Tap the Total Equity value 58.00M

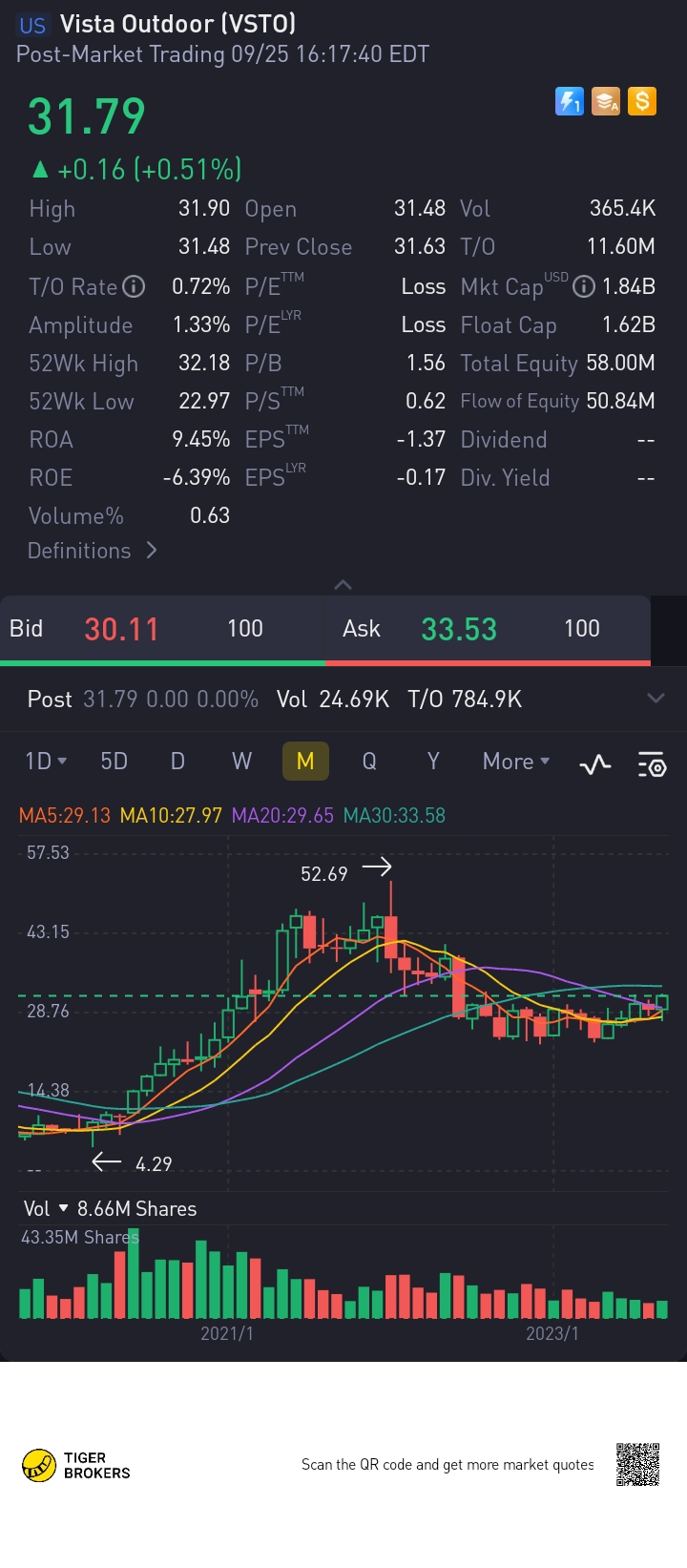point(620,364)
